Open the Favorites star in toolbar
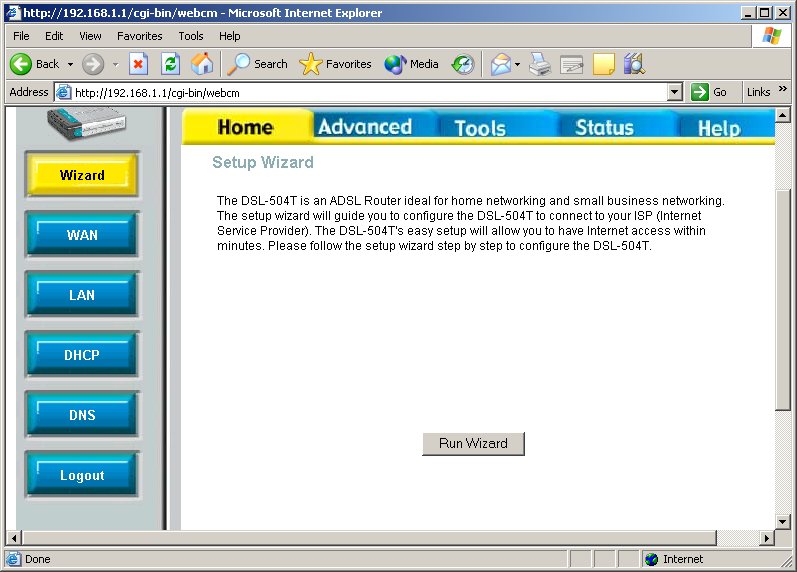 point(335,64)
